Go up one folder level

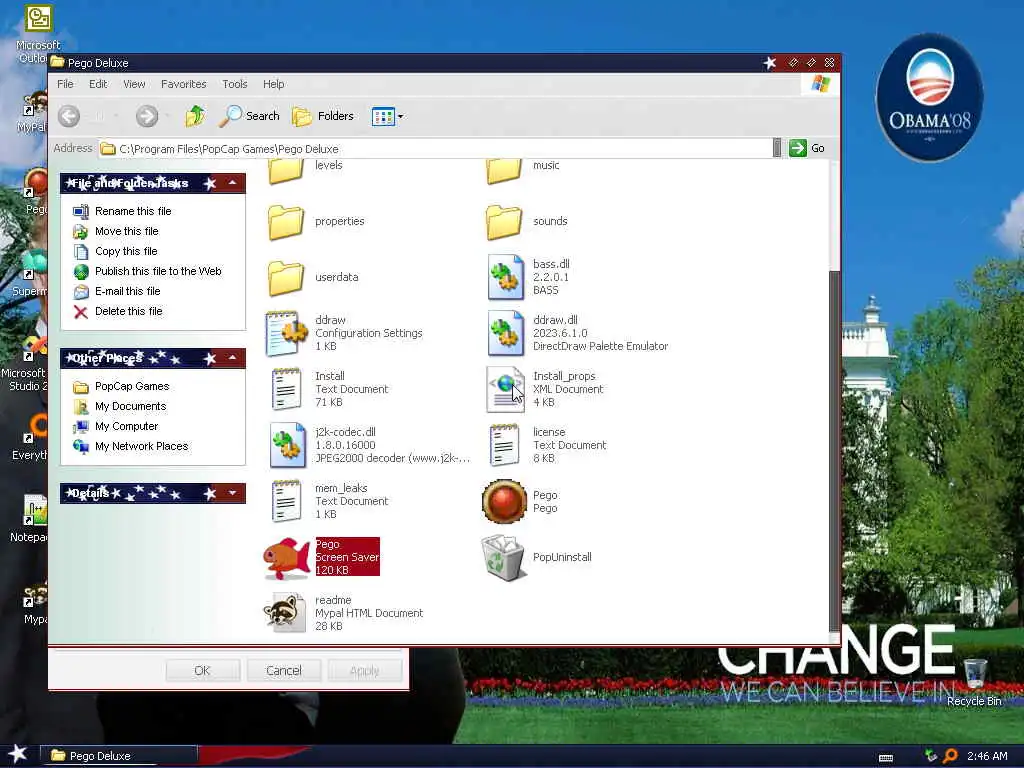[x=195, y=116]
